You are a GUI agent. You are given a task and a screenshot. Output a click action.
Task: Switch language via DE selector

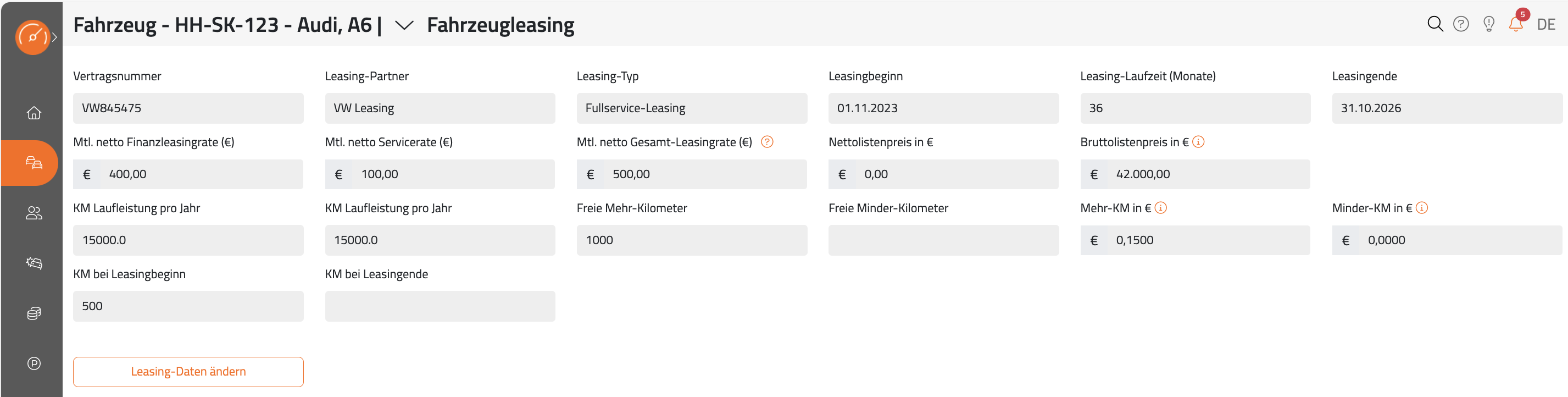[1546, 24]
